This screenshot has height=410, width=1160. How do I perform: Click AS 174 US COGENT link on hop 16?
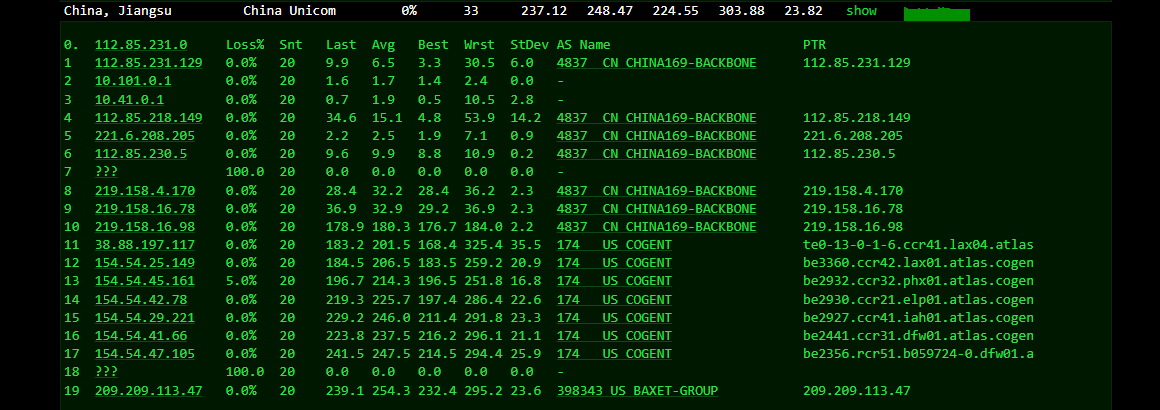[614, 335]
